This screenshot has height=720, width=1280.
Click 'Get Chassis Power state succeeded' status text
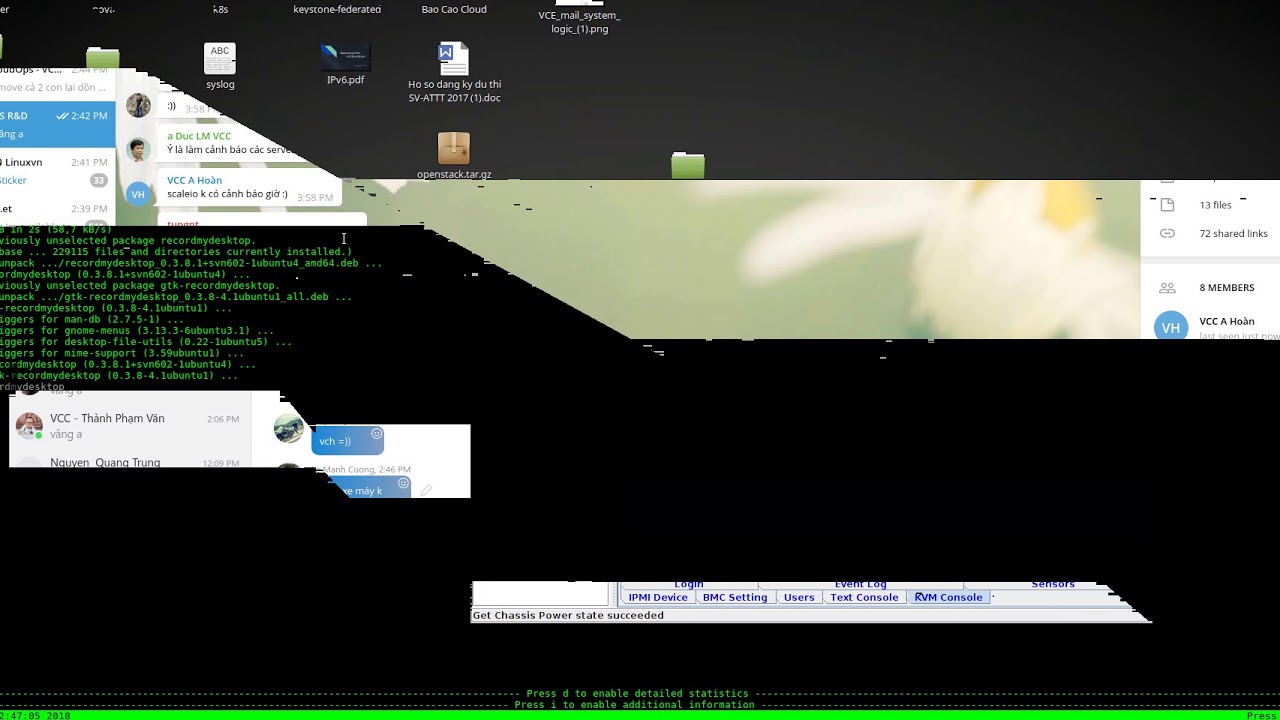coord(568,615)
